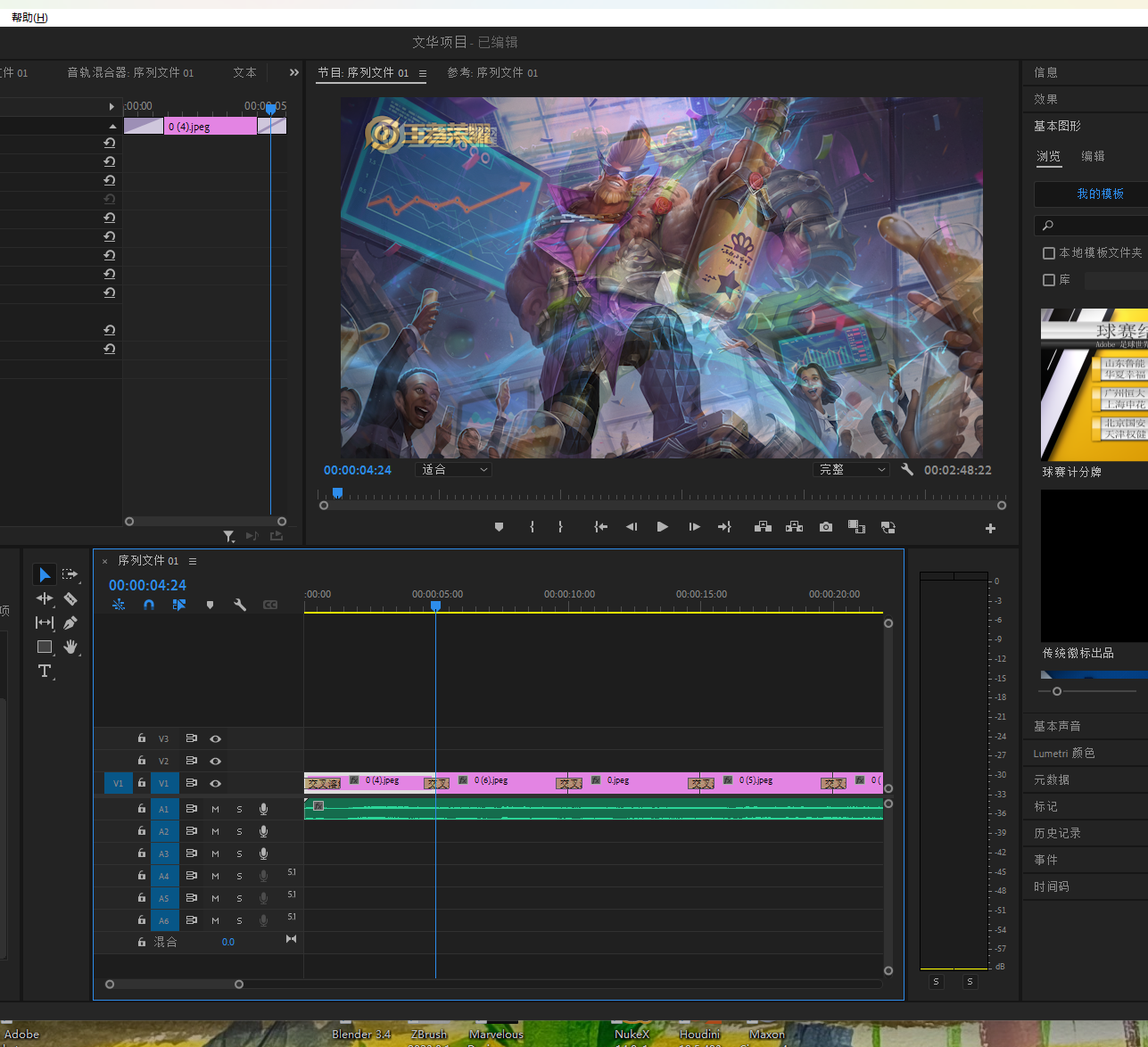Mark In point in program monitor
Screen dimensions: 1148x1047
[x=532, y=527]
